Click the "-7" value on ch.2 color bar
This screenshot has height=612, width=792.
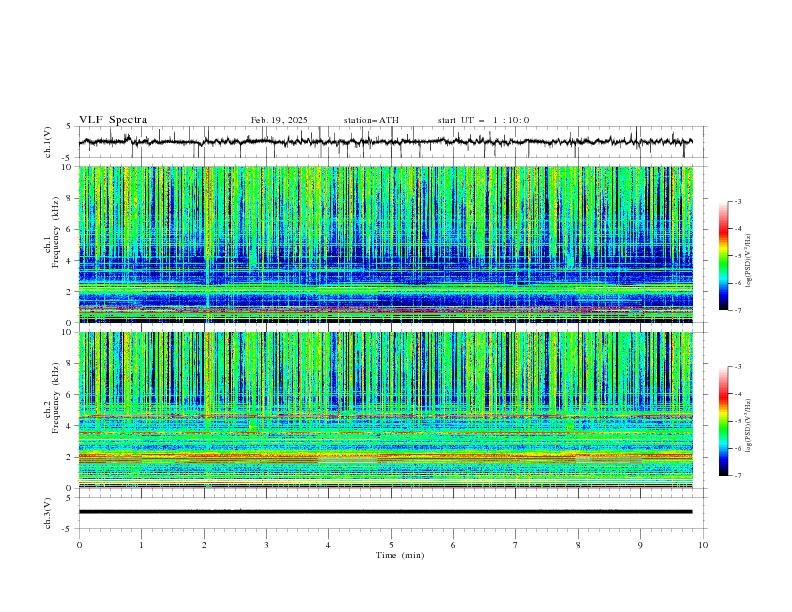pyautogui.click(x=737, y=476)
